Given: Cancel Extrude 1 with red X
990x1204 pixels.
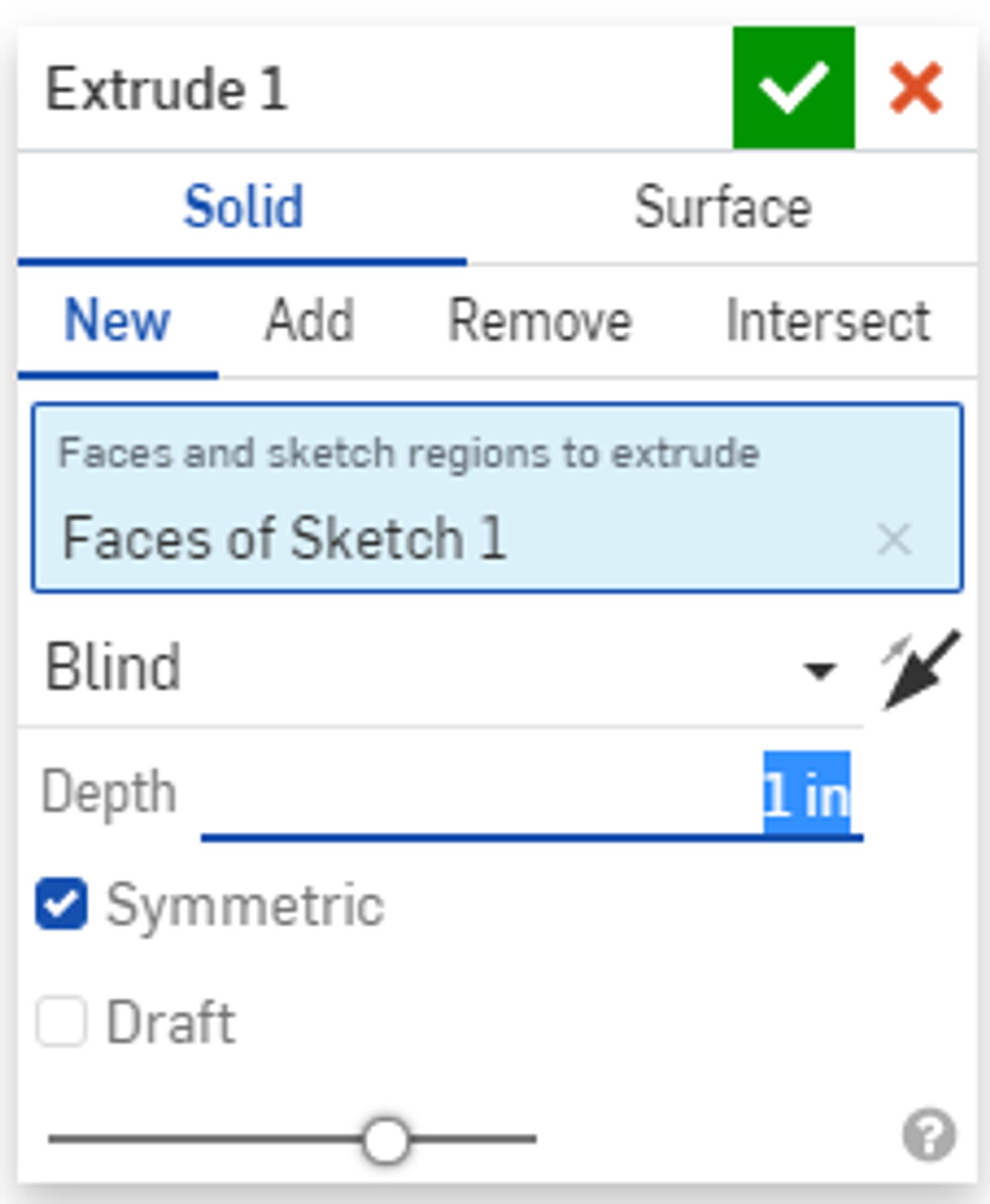Looking at the screenshot, I should [916, 88].
